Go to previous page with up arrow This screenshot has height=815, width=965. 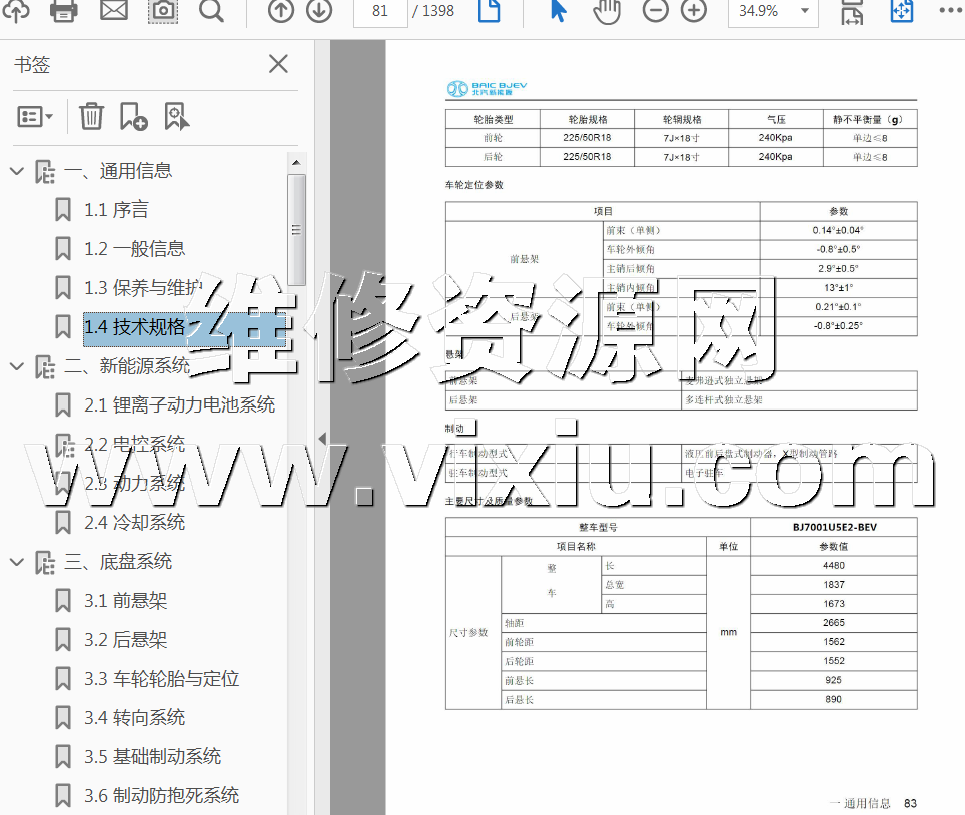[281, 11]
